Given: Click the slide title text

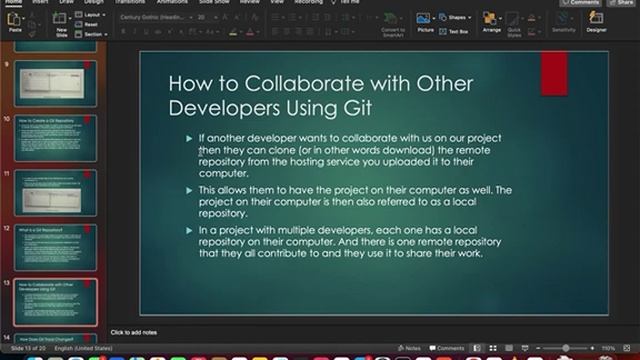Looking at the screenshot, I should click(x=321, y=96).
